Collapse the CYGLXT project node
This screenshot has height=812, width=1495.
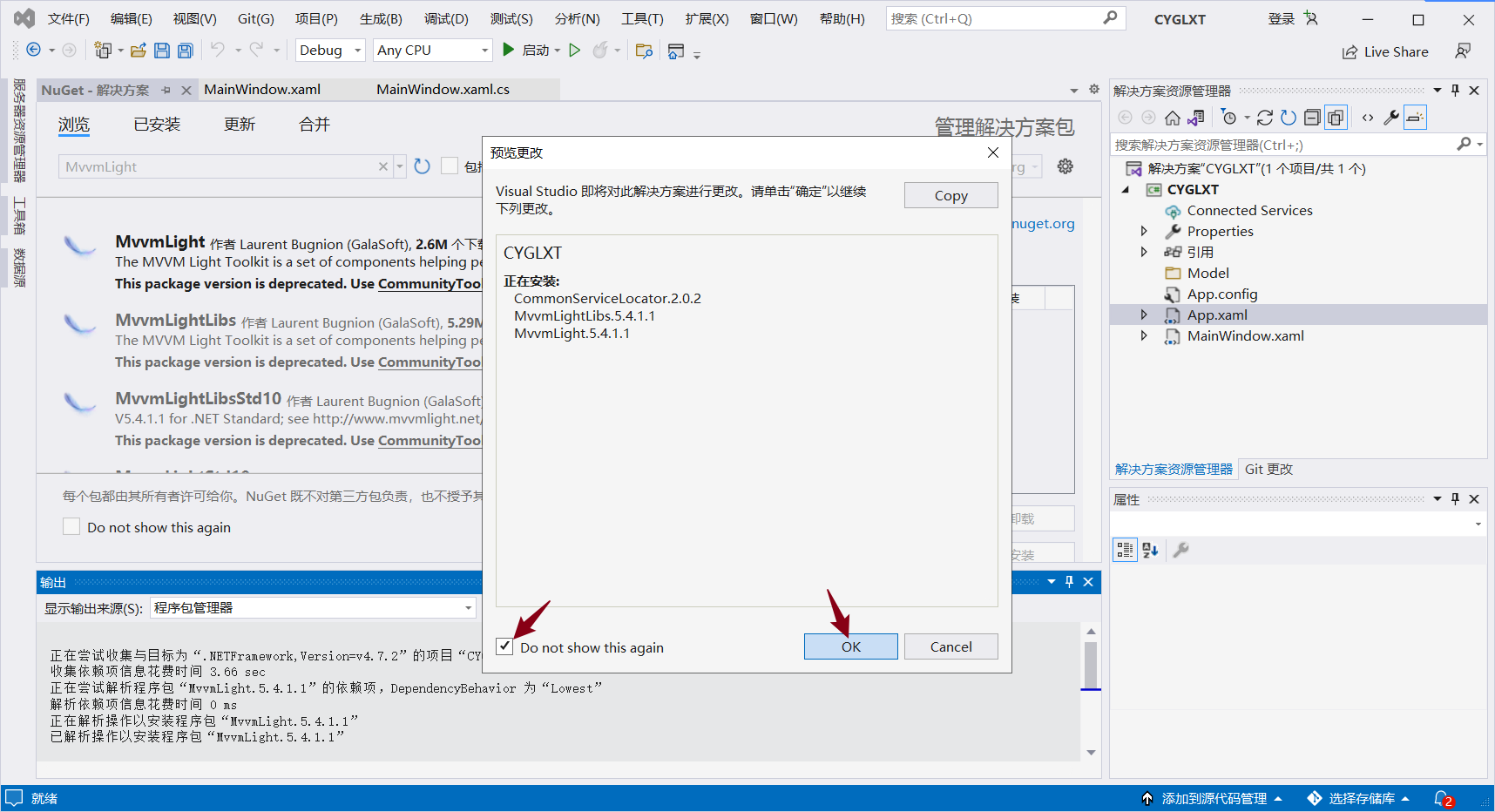pyautogui.click(x=1126, y=189)
